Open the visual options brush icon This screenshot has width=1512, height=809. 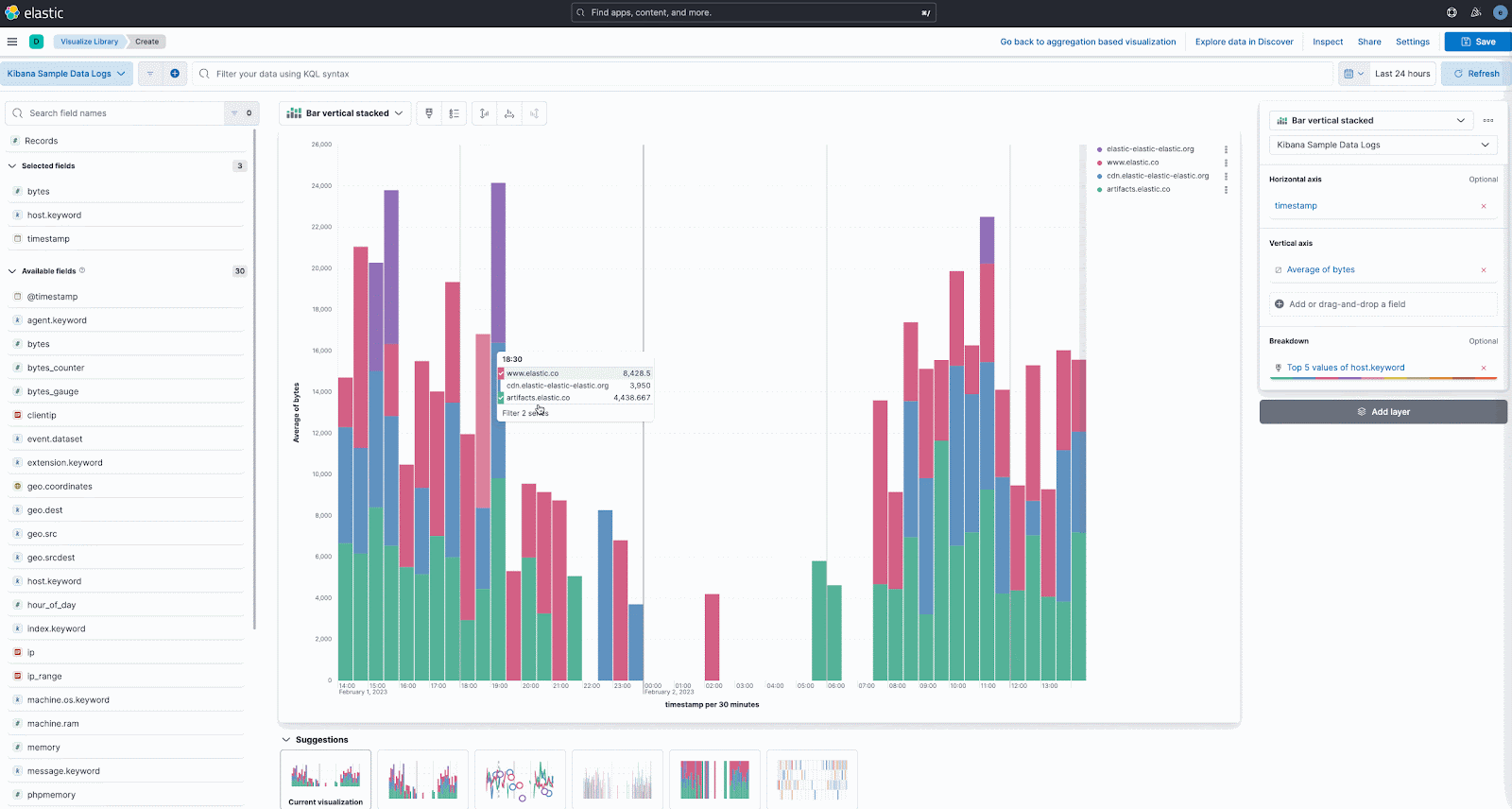429,113
